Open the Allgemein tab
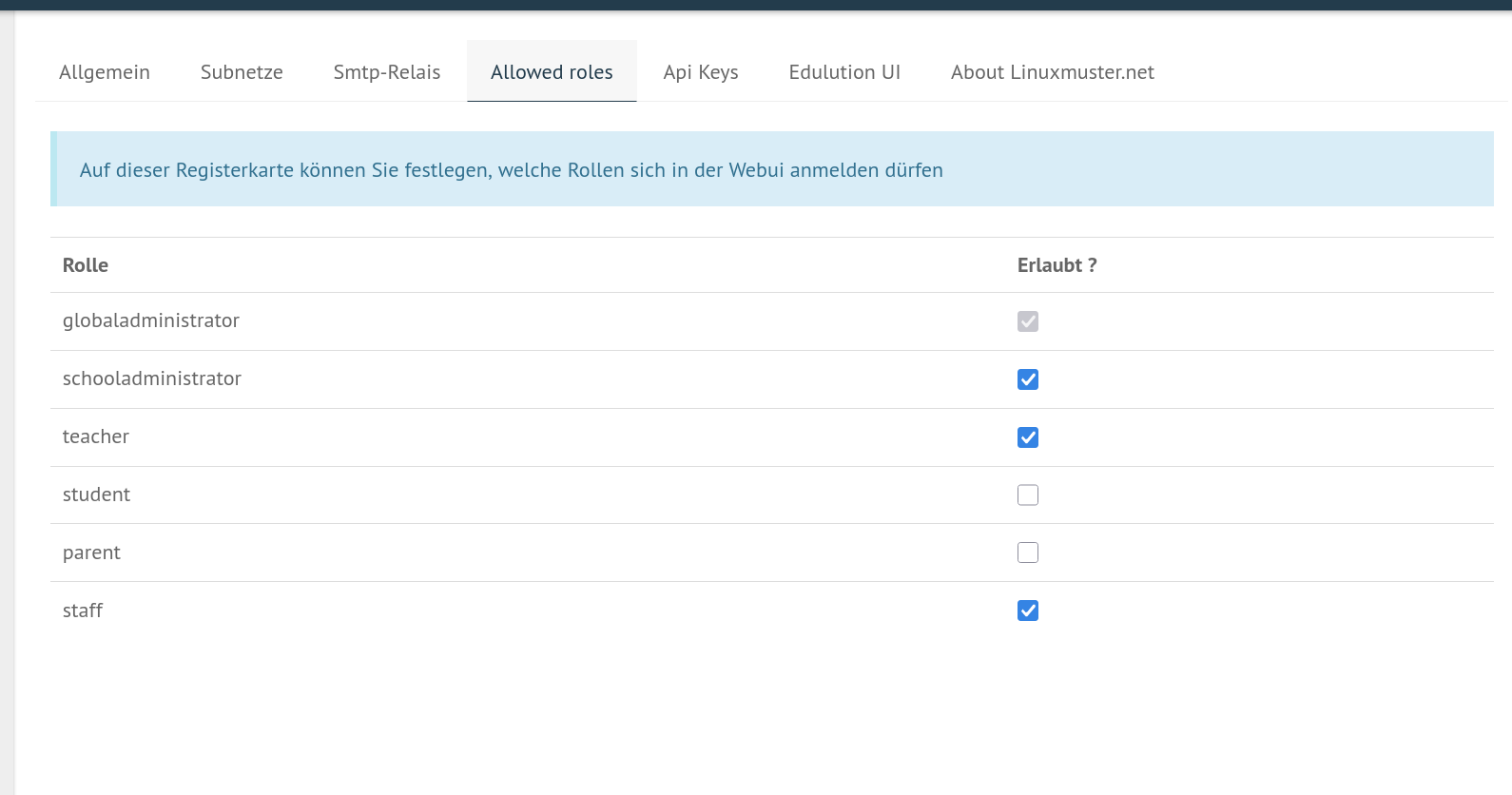 105,72
